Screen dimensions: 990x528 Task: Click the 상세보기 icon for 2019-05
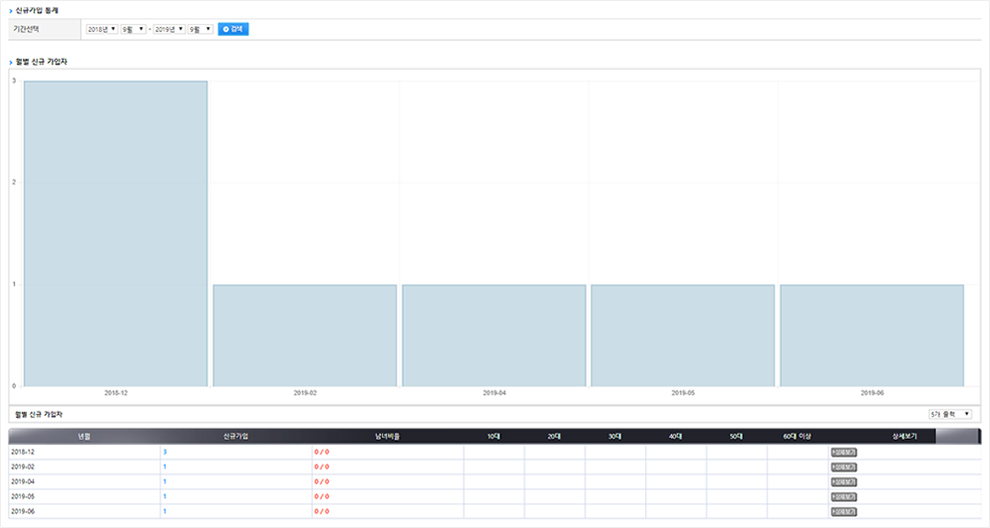tap(843, 496)
